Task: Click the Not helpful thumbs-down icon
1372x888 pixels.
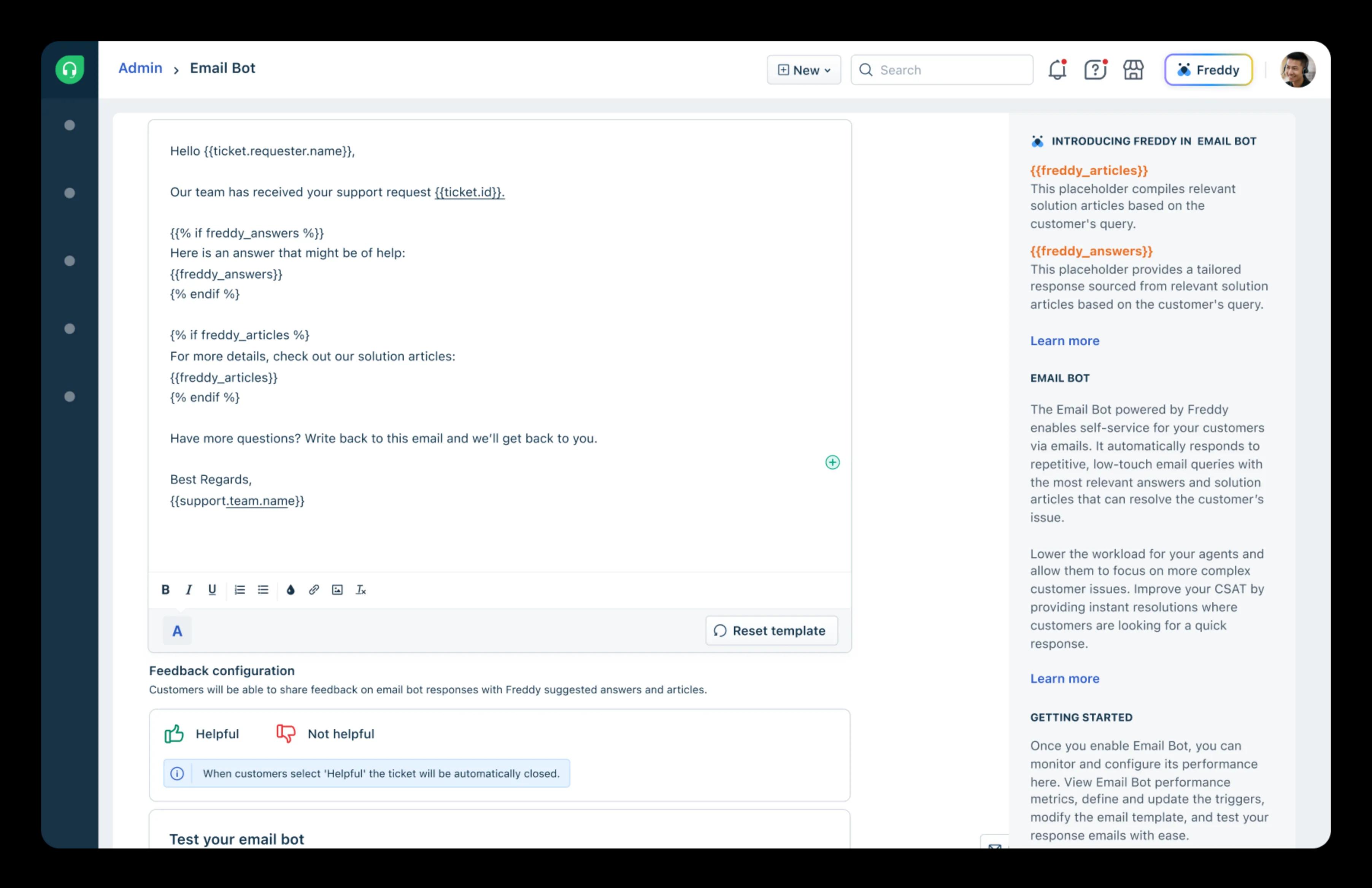Action: (x=286, y=734)
